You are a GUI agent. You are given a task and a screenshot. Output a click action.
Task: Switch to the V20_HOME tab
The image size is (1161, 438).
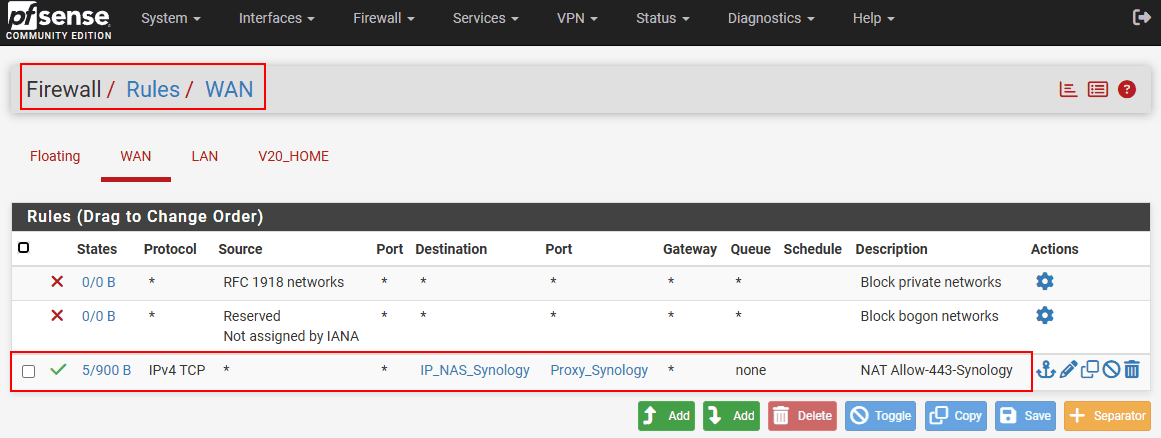click(293, 156)
